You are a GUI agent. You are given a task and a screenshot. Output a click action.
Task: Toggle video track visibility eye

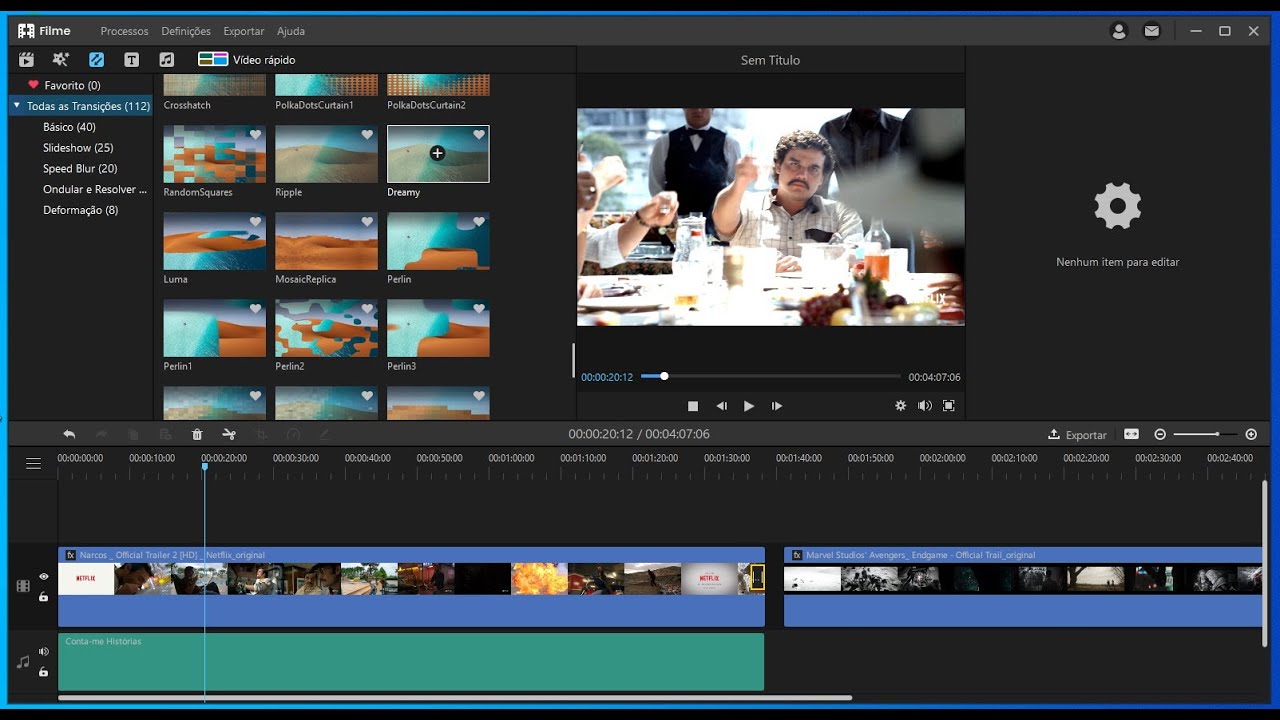coord(44,577)
